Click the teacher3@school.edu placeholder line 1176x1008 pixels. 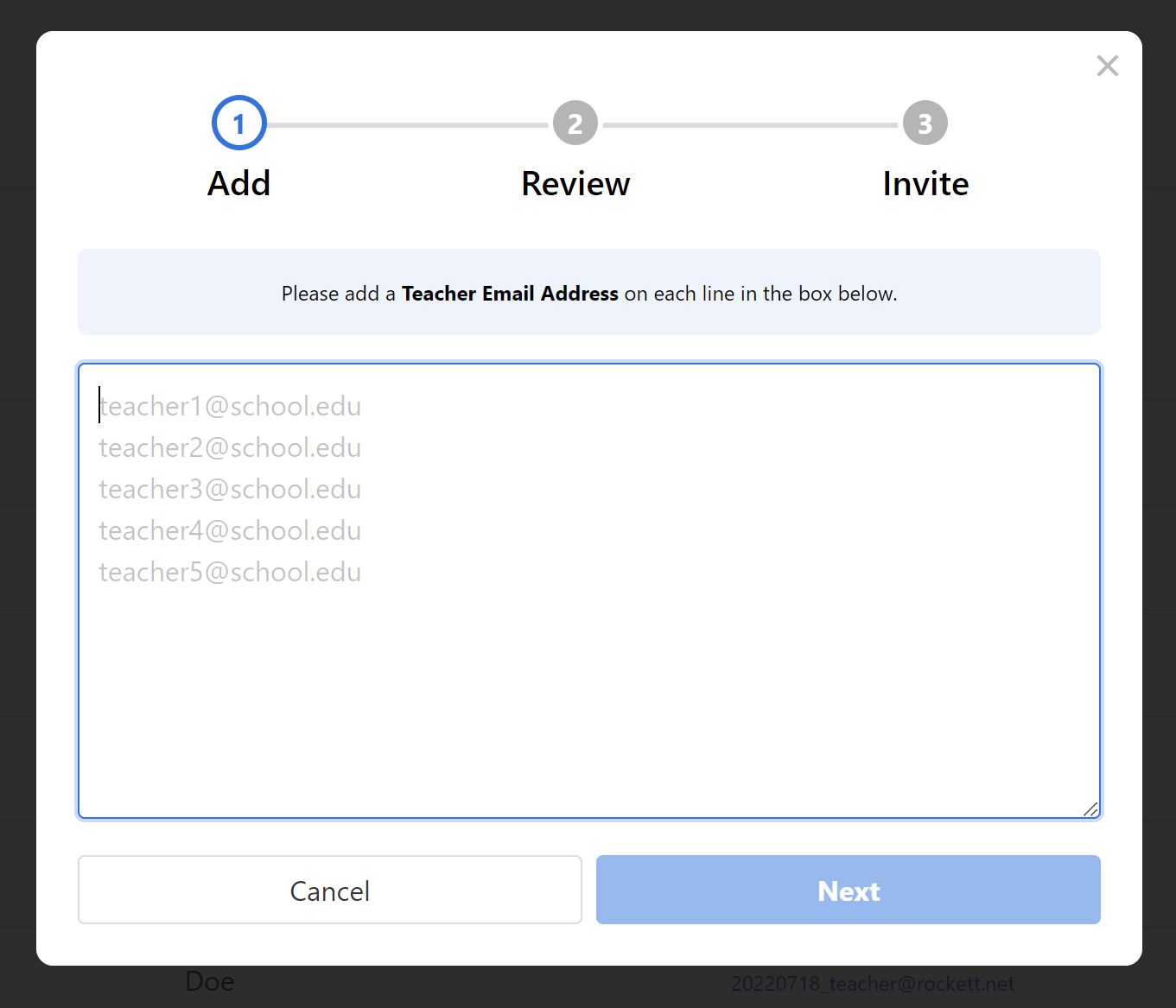coord(230,489)
